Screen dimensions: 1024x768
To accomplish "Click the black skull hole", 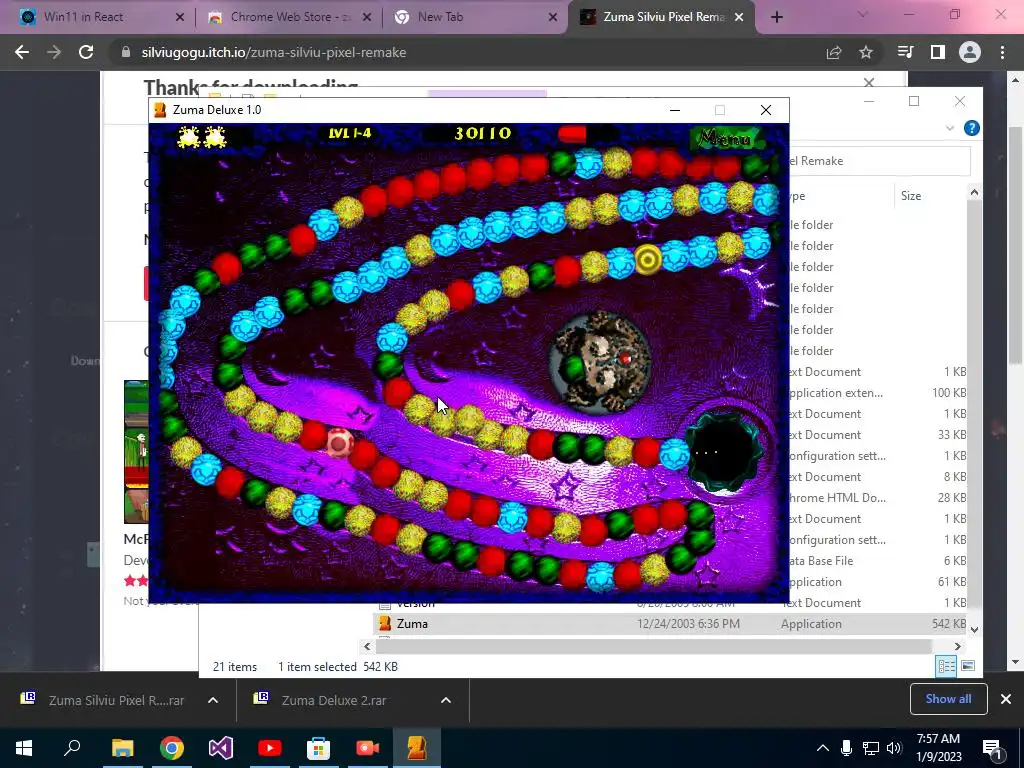I will pyautogui.click(x=722, y=452).
